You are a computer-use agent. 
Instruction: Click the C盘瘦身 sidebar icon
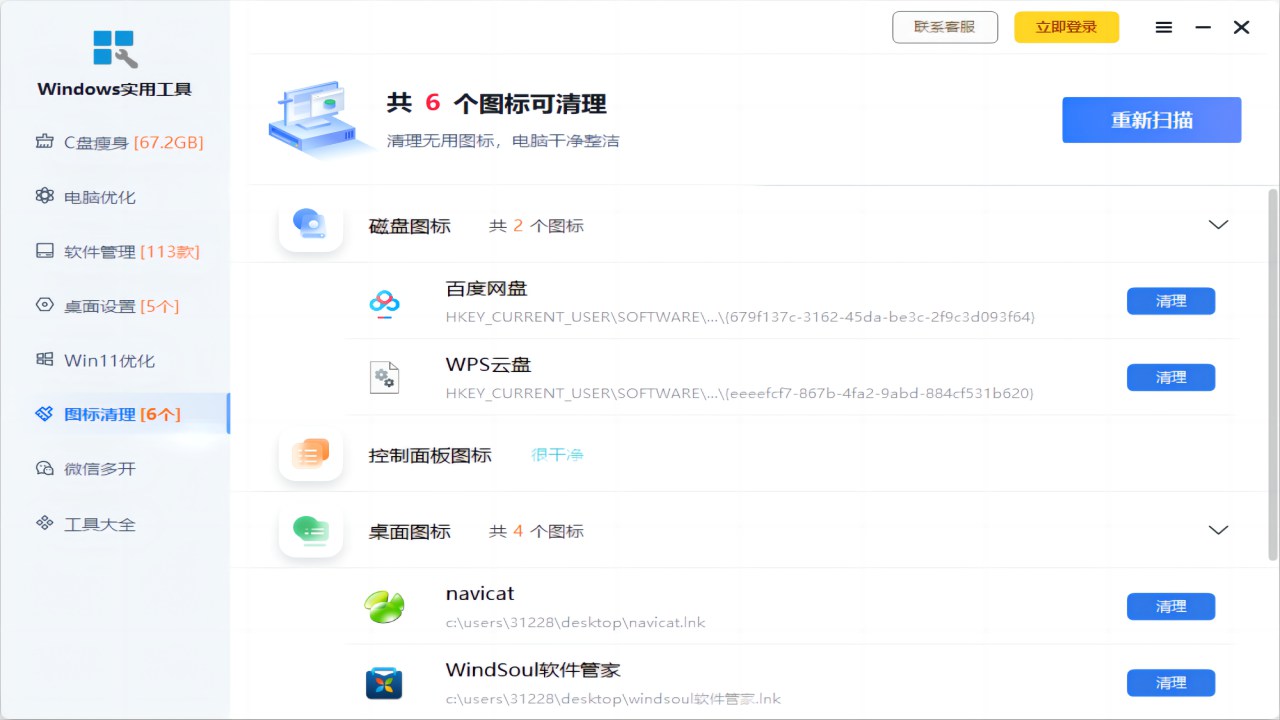[x=44, y=142]
